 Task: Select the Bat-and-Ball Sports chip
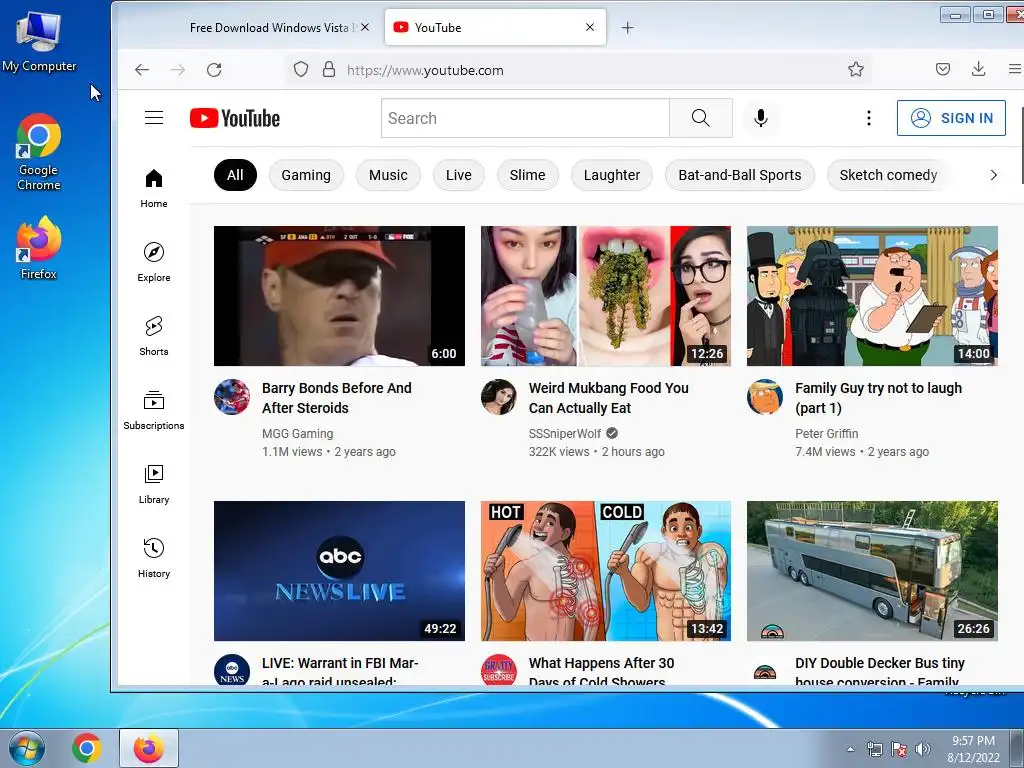pos(739,175)
